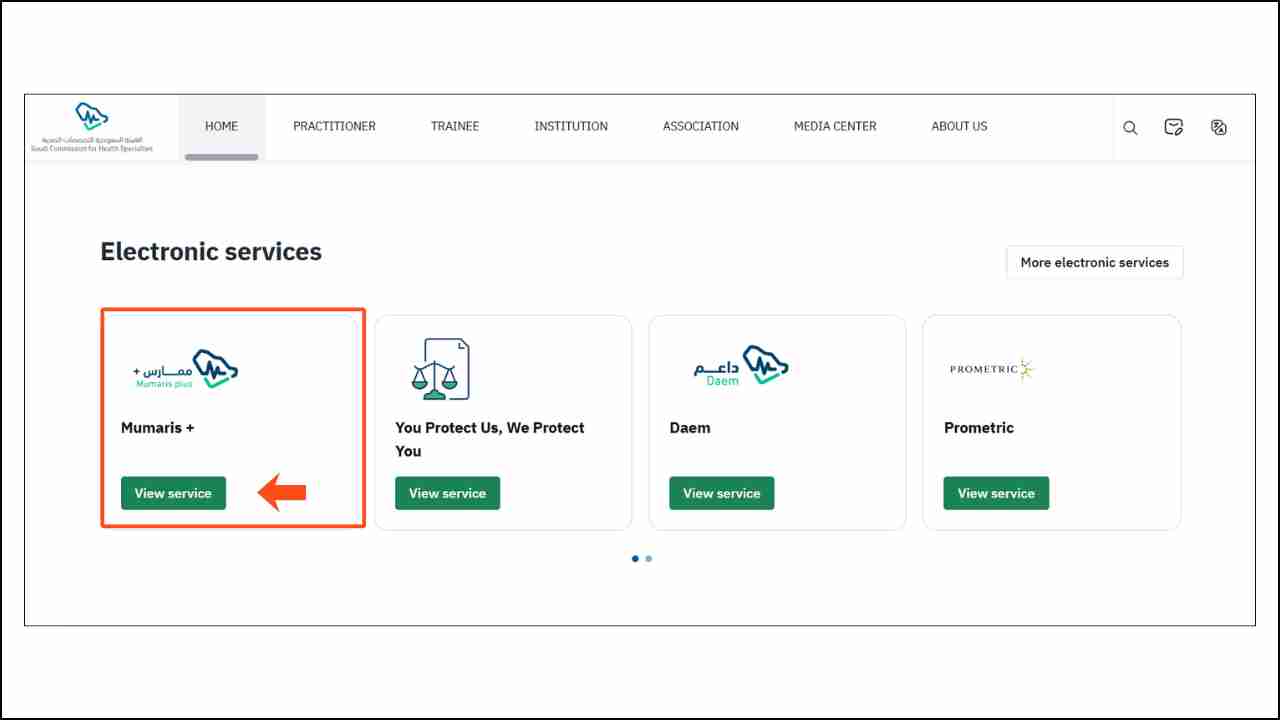Click the highlighted Mumaris Plus card

click(232, 418)
